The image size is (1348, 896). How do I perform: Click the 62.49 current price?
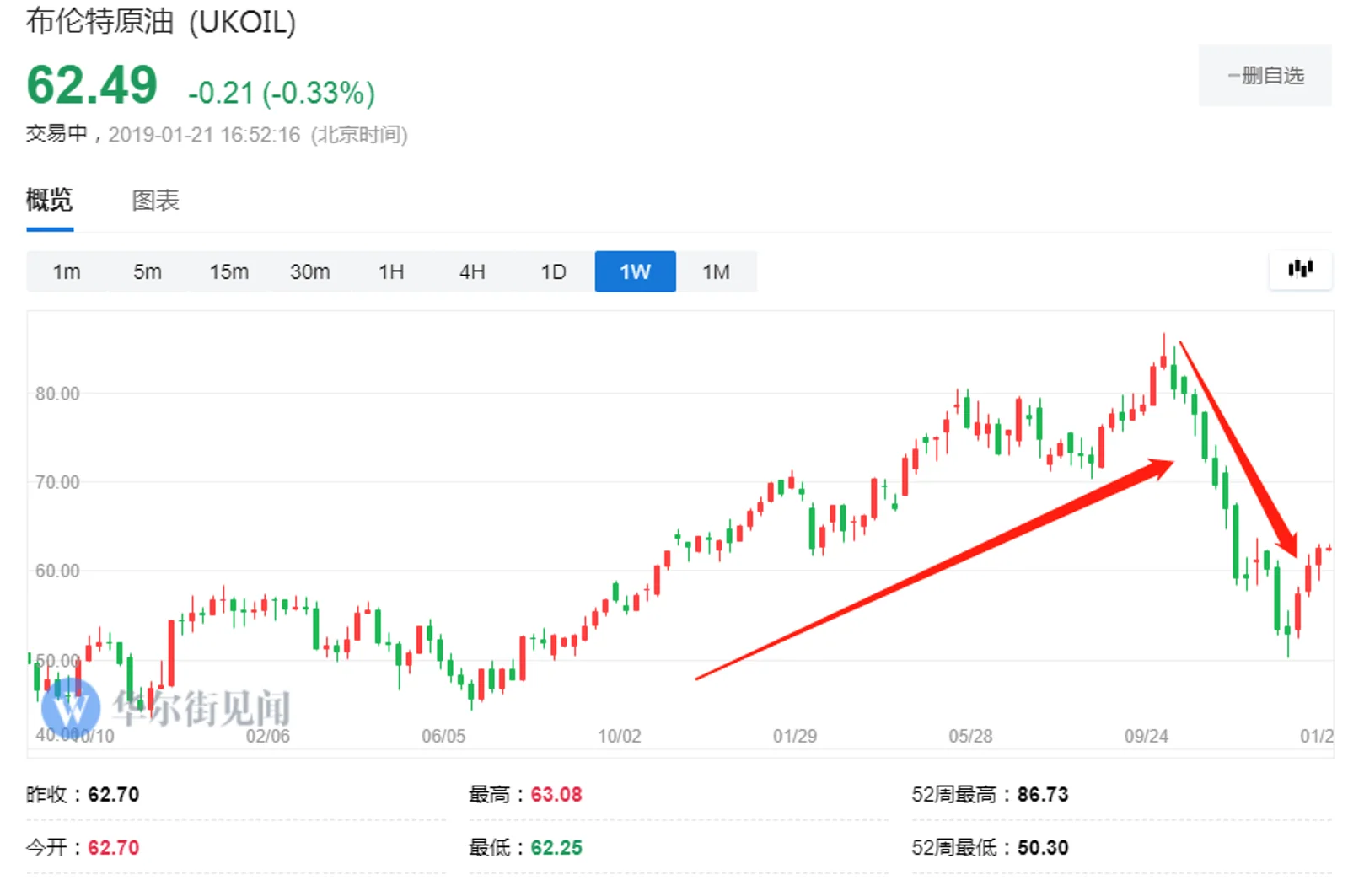[x=92, y=86]
